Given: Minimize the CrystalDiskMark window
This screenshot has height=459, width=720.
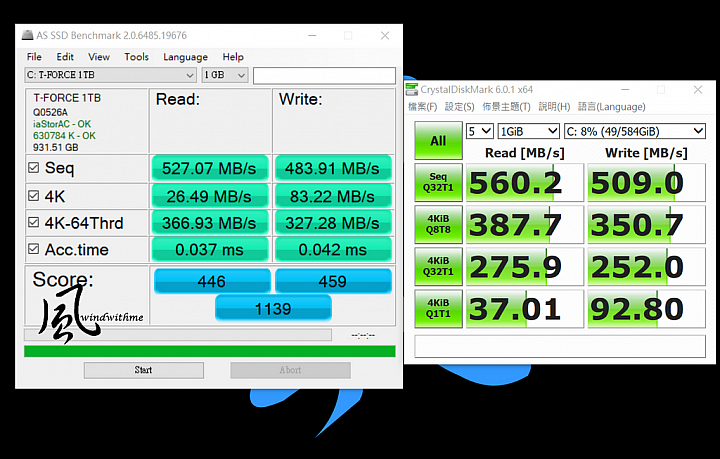Looking at the screenshot, I should [x=625, y=90].
